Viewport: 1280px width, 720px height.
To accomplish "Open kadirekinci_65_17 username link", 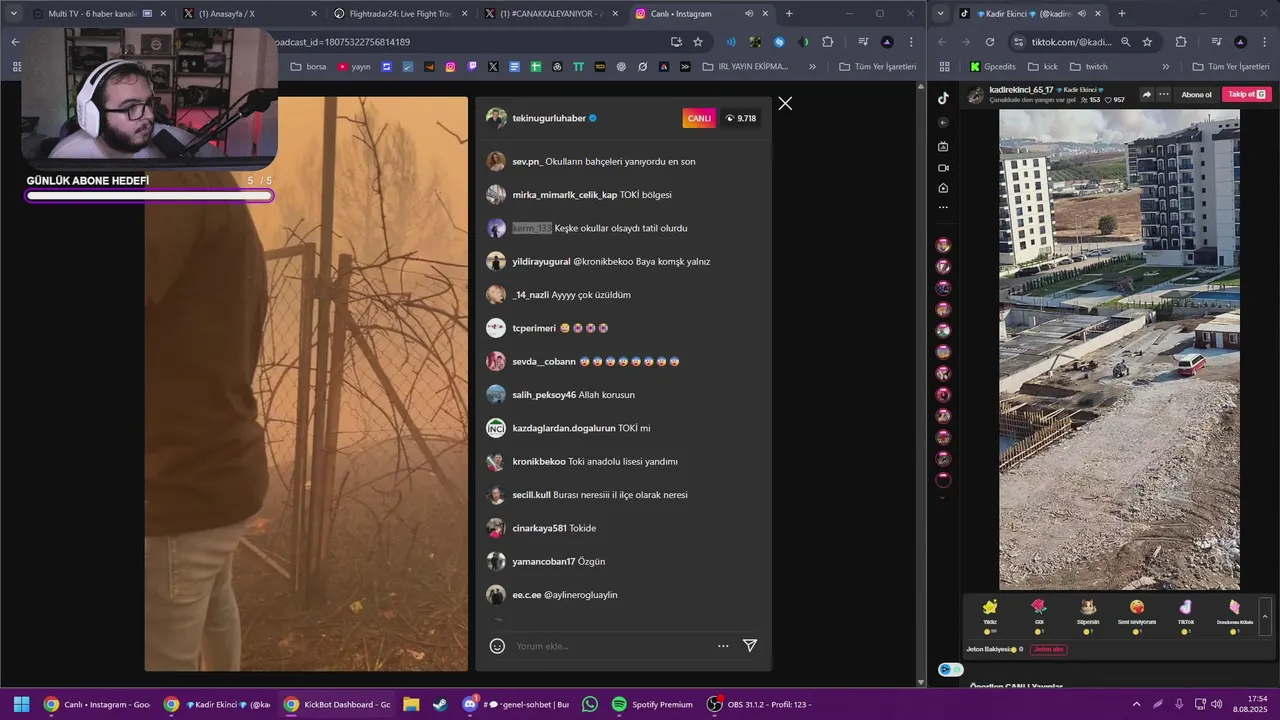I will 1021,90.
